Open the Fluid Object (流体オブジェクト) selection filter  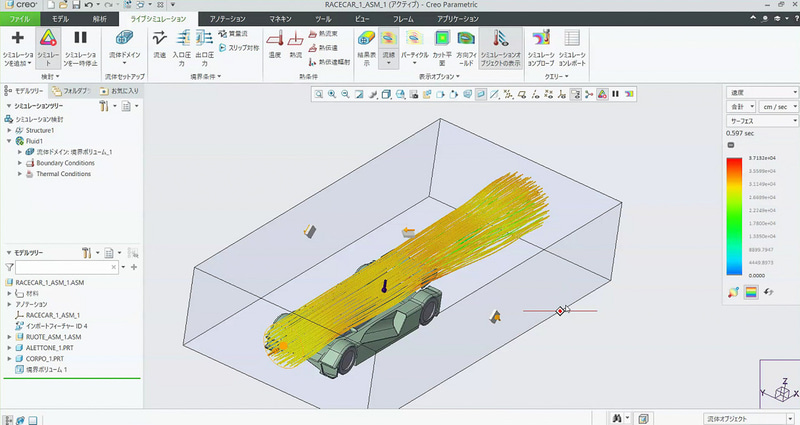click(750, 419)
